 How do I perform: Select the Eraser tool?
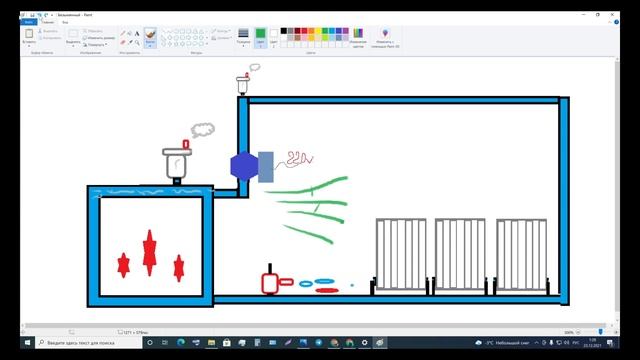tap(123, 42)
